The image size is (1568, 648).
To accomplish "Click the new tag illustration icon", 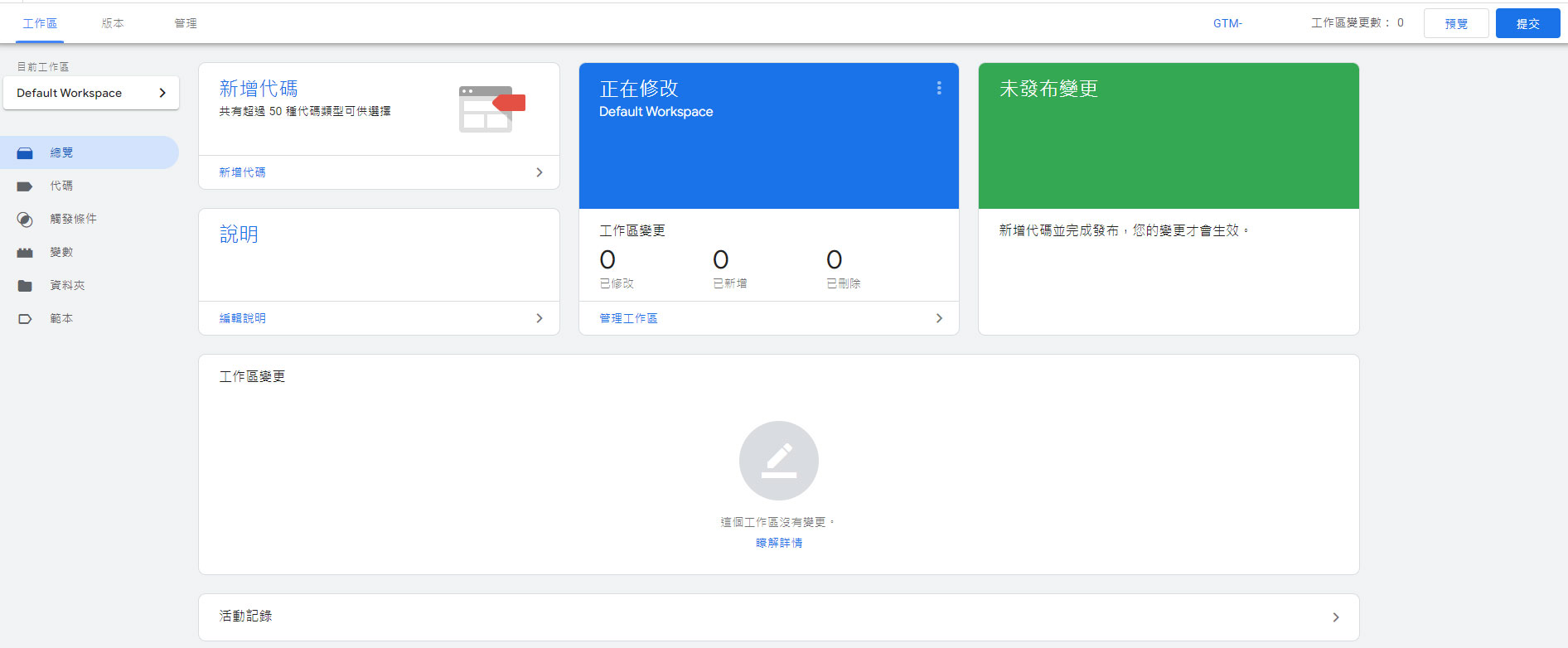I will click(x=492, y=109).
